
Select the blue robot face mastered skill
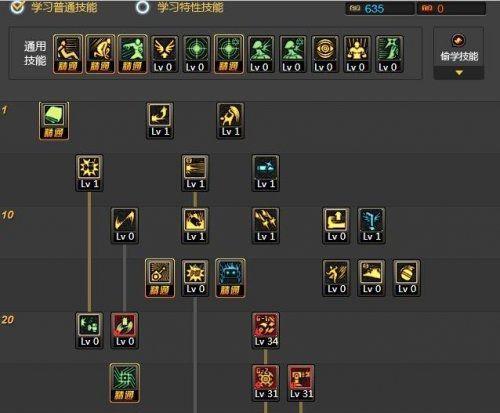230,278
